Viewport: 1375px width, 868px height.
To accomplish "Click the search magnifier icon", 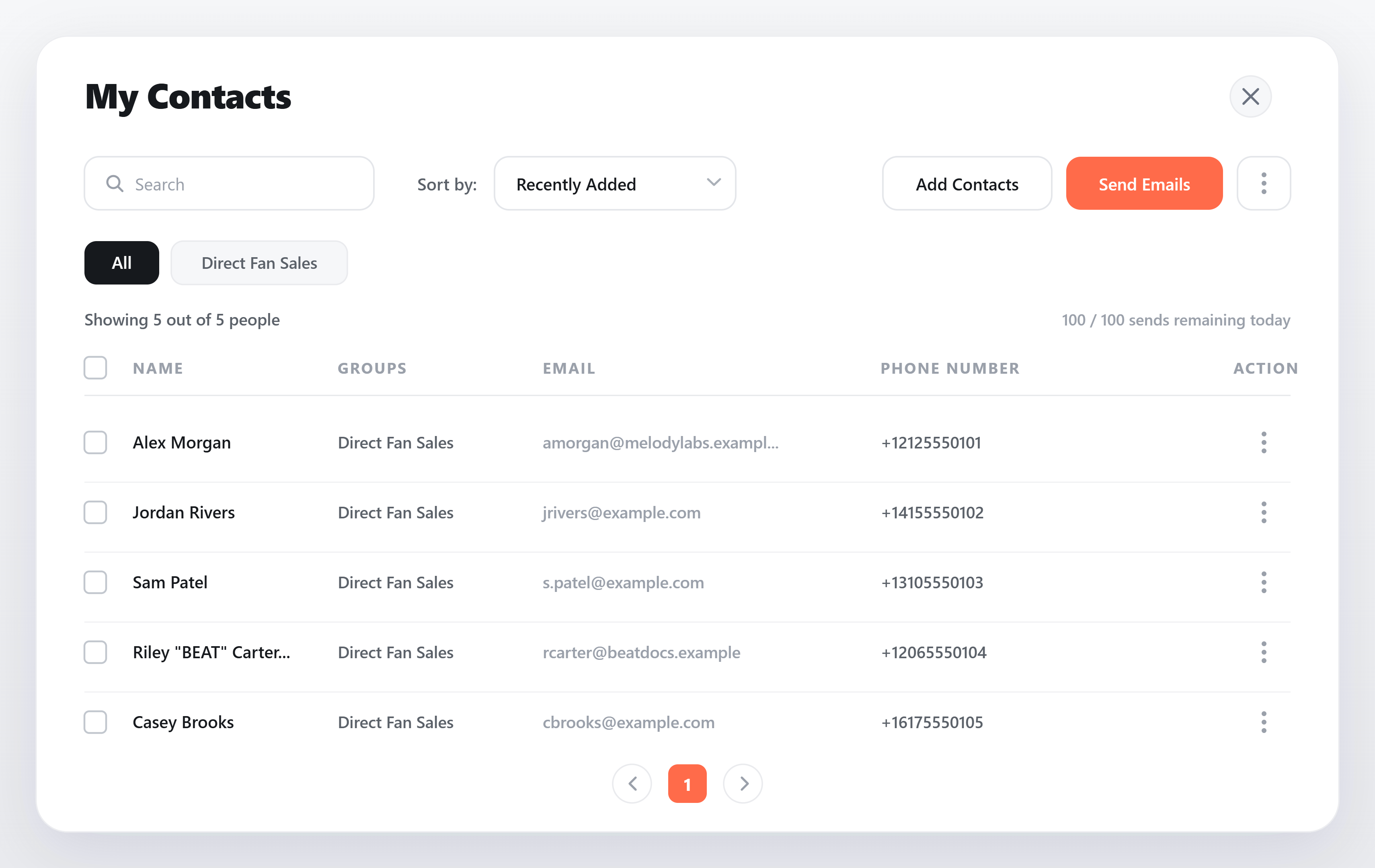I will [115, 184].
